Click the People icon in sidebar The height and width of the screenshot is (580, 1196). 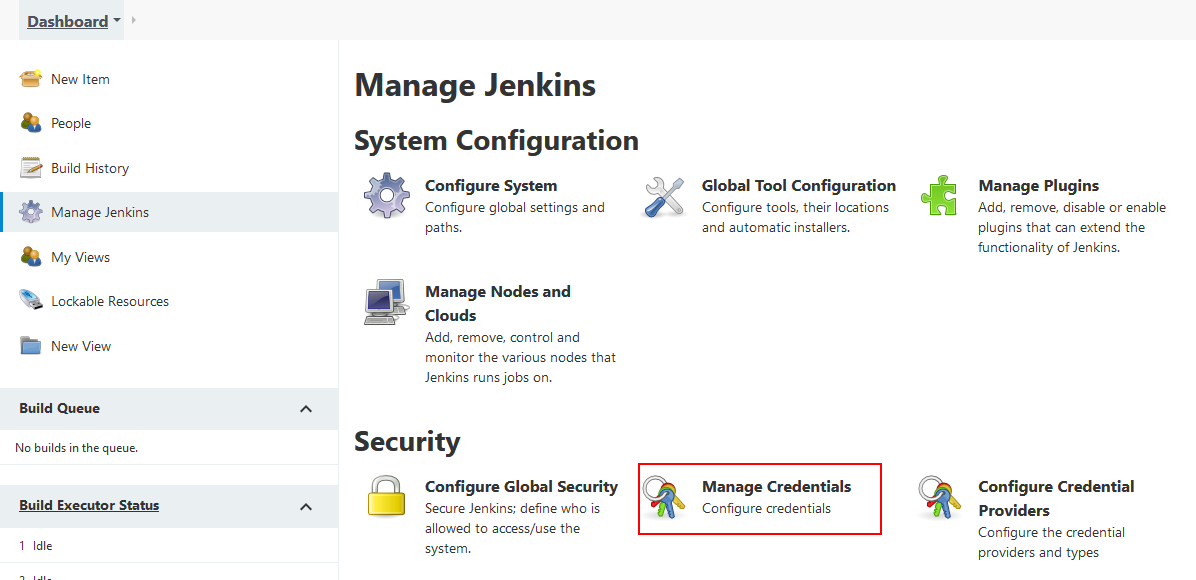(x=31, y=123)
